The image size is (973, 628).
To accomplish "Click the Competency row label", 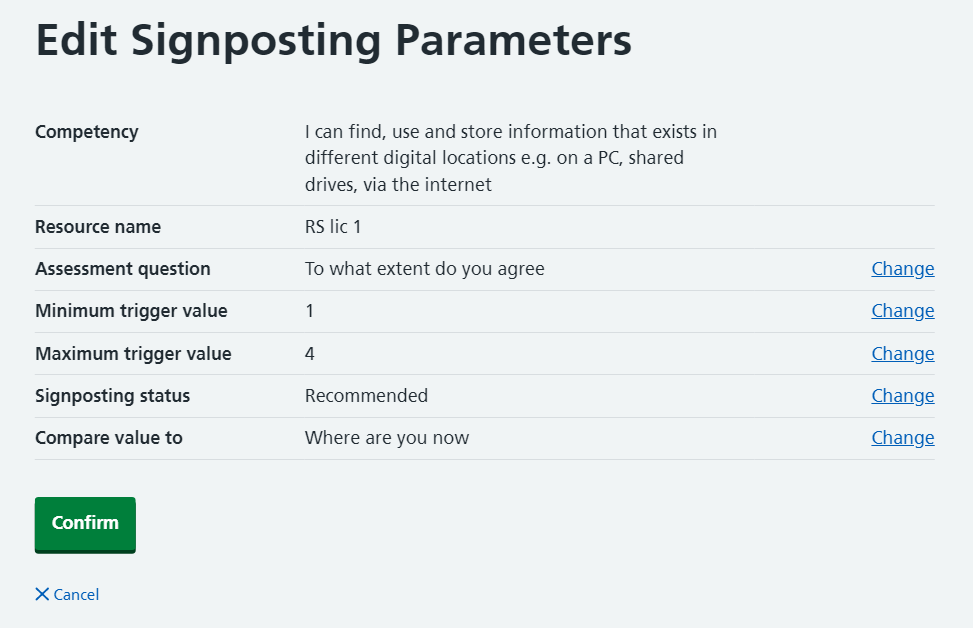I will (x=87, y=132).
